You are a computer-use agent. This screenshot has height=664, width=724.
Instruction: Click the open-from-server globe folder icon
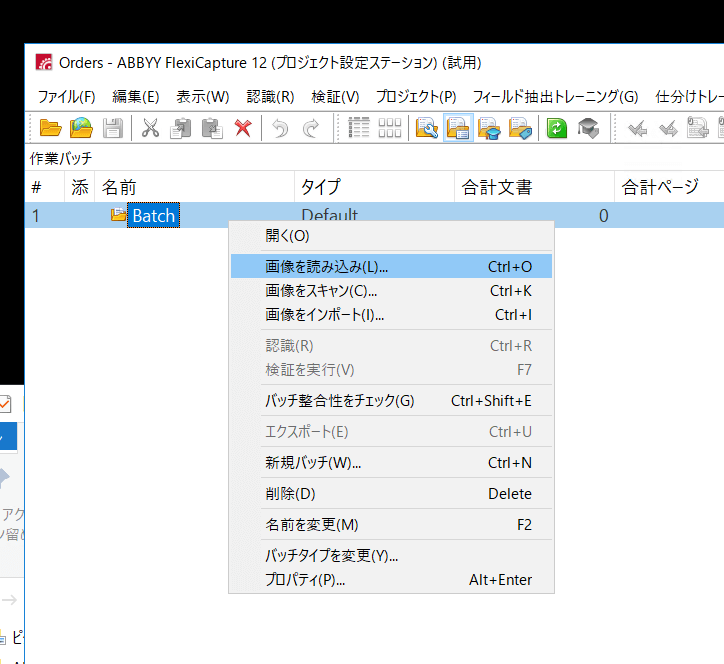[x=81, y=128]
